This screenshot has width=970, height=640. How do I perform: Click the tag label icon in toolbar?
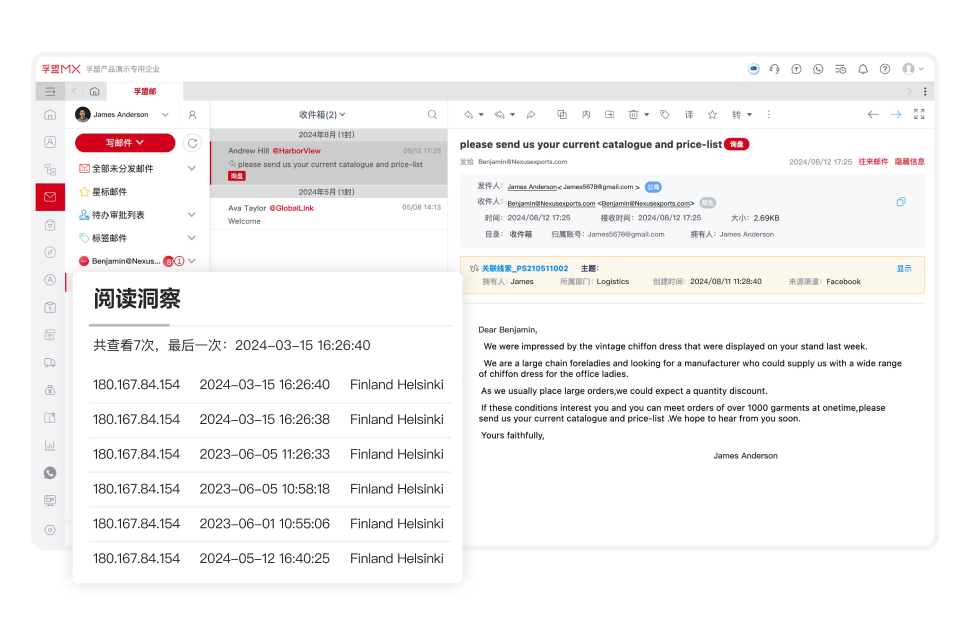[665, 115]
